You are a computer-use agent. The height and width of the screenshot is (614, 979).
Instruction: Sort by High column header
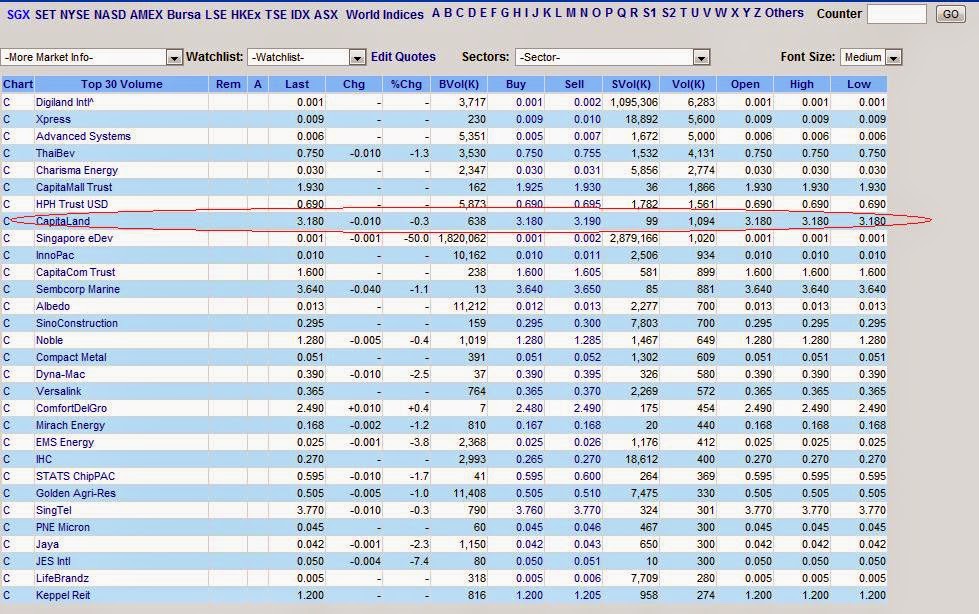[x=802, y=84]
